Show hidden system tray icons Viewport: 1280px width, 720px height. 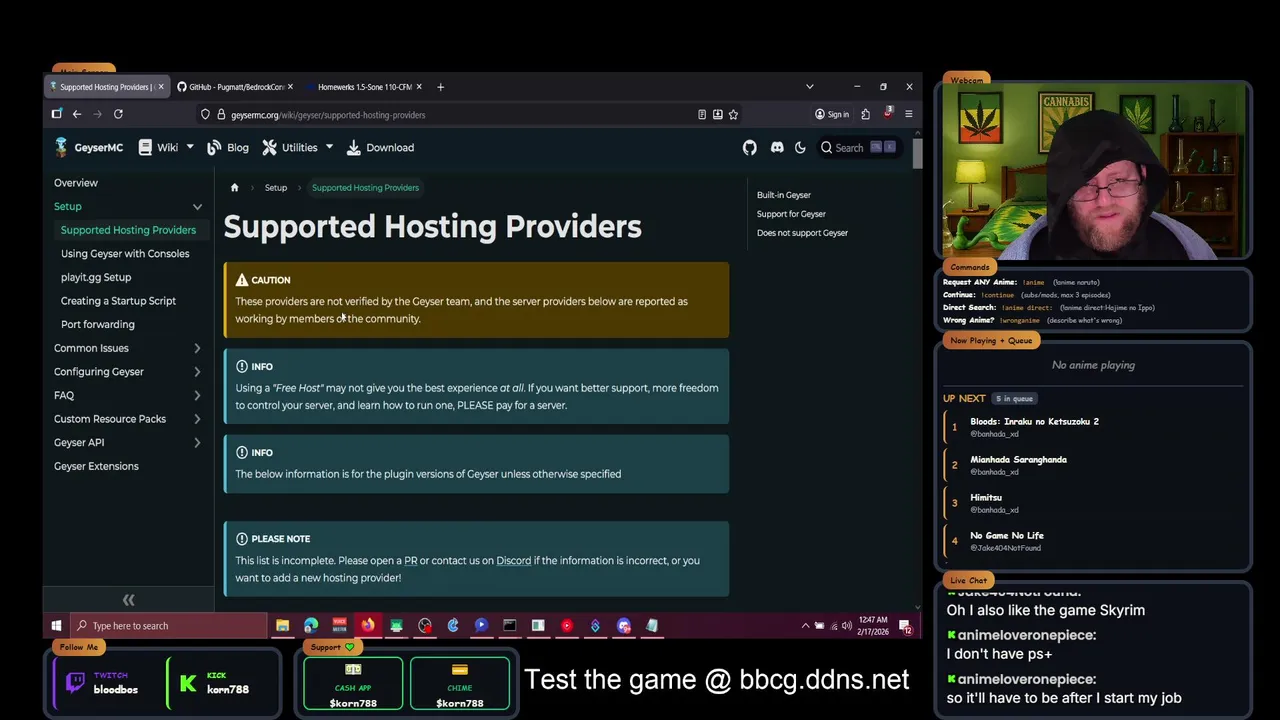coord(805,626)
